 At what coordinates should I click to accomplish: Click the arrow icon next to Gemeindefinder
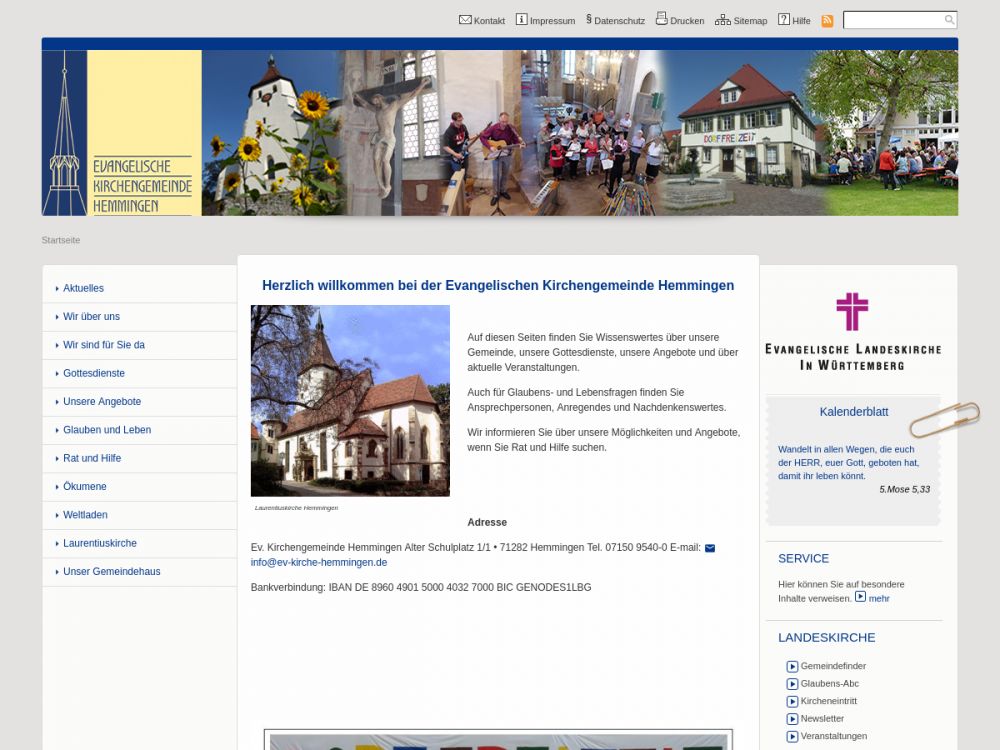pyautogui.click(x=792, y=667)
